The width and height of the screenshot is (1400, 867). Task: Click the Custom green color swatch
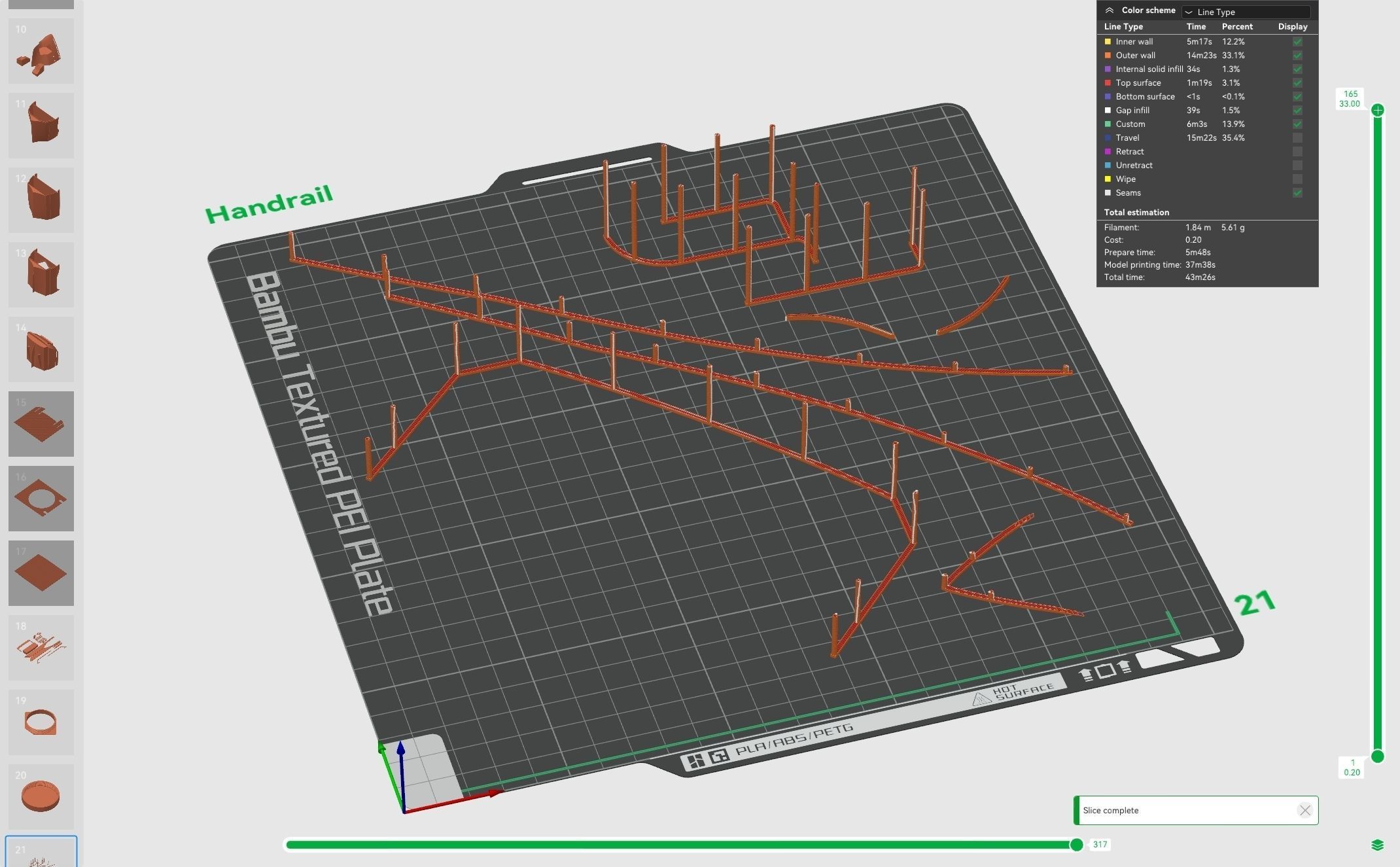click(x=1108, y=124)
